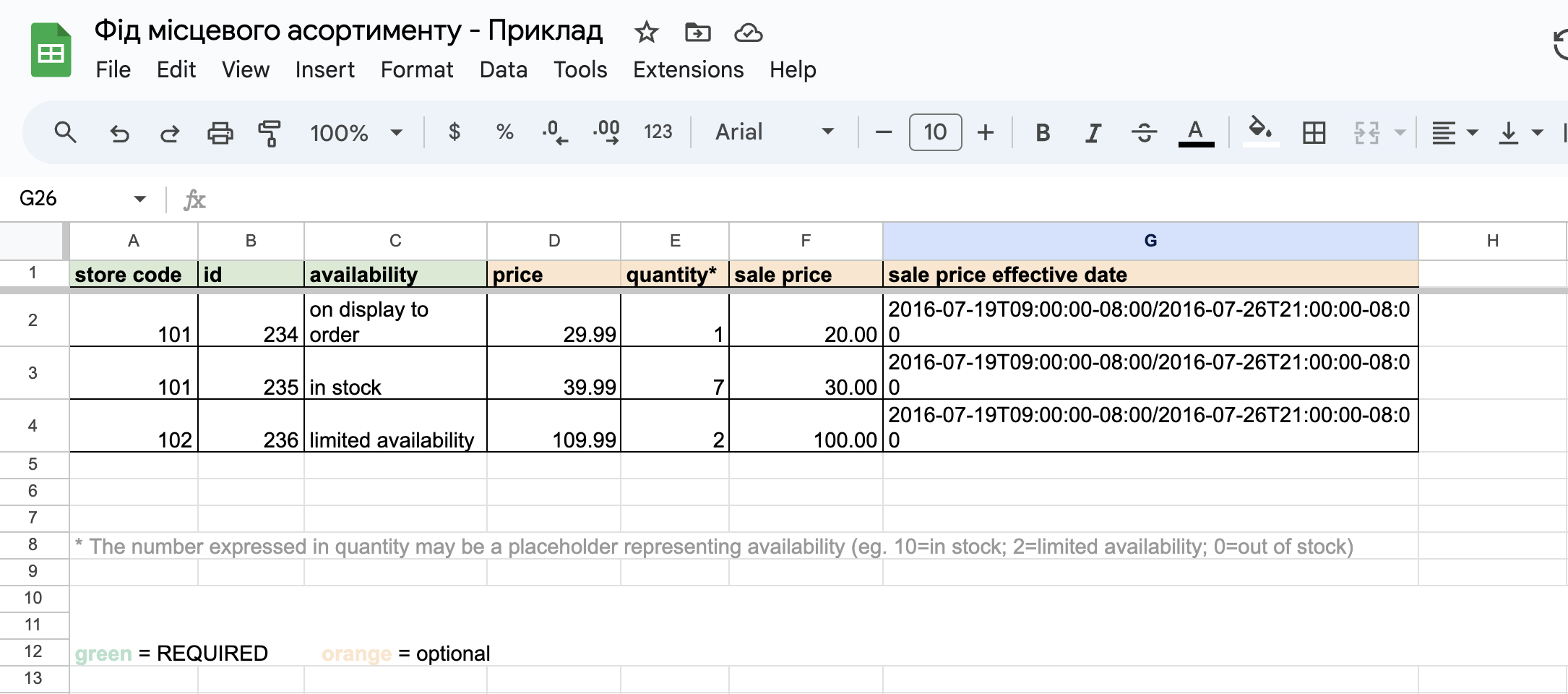Open the Google Sheets home icon
1568x694 pixels.
pyautogui.click(x=51, y=50)
